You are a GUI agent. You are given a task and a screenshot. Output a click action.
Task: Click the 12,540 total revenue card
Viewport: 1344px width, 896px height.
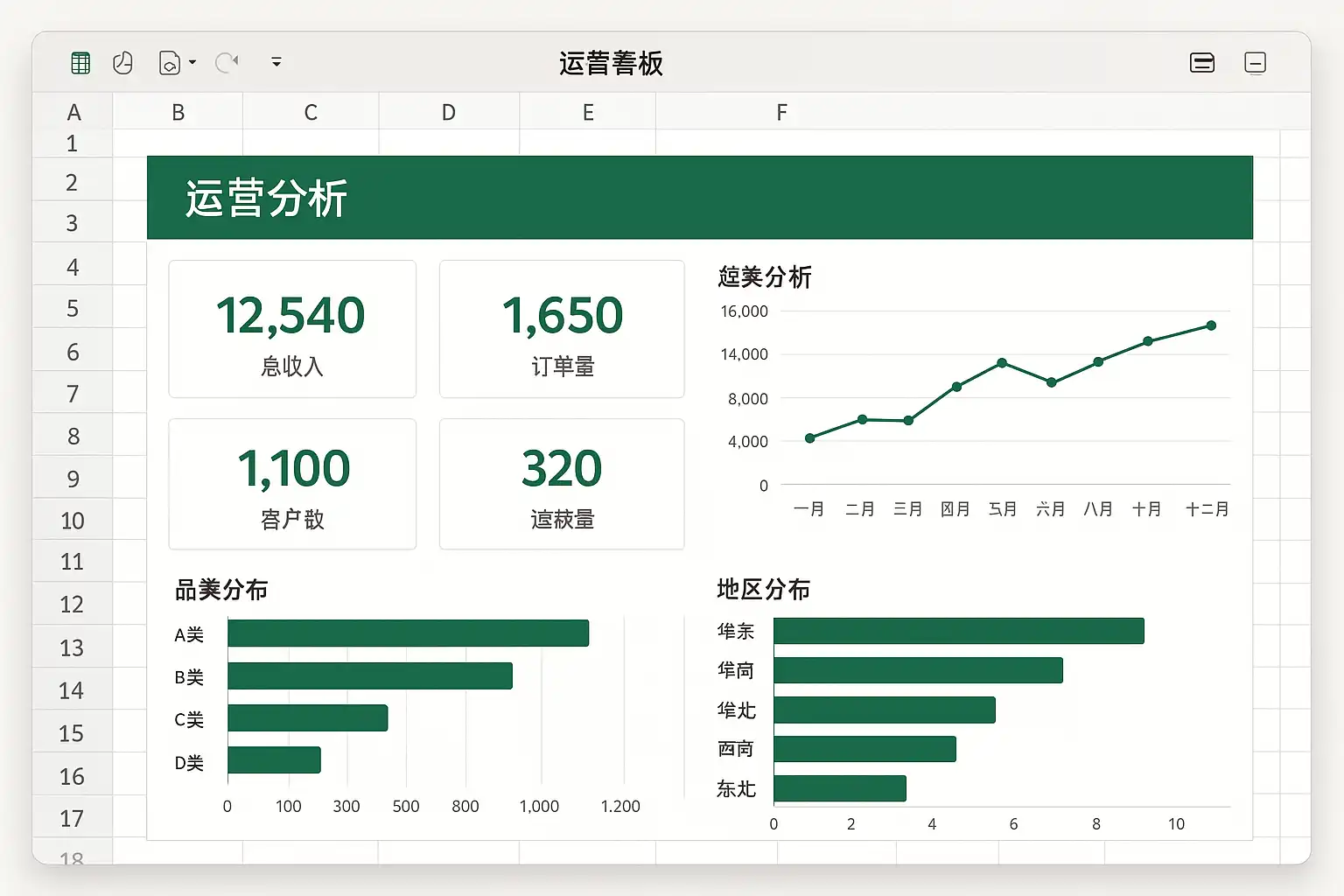(291, 329)
